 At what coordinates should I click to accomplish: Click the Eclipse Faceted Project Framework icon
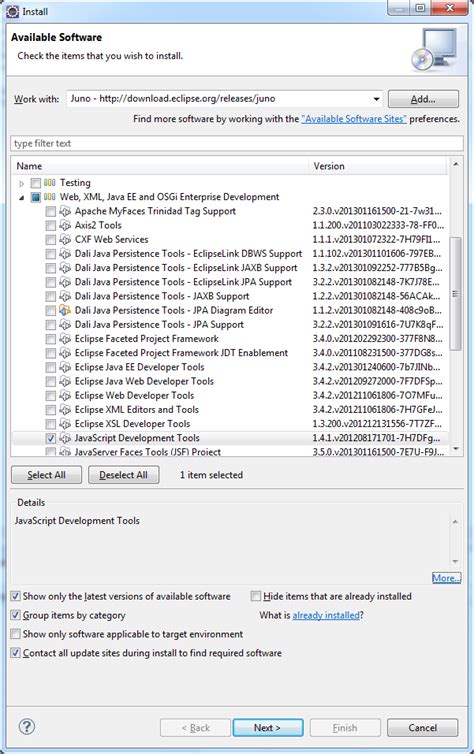(x=65, y=339)
